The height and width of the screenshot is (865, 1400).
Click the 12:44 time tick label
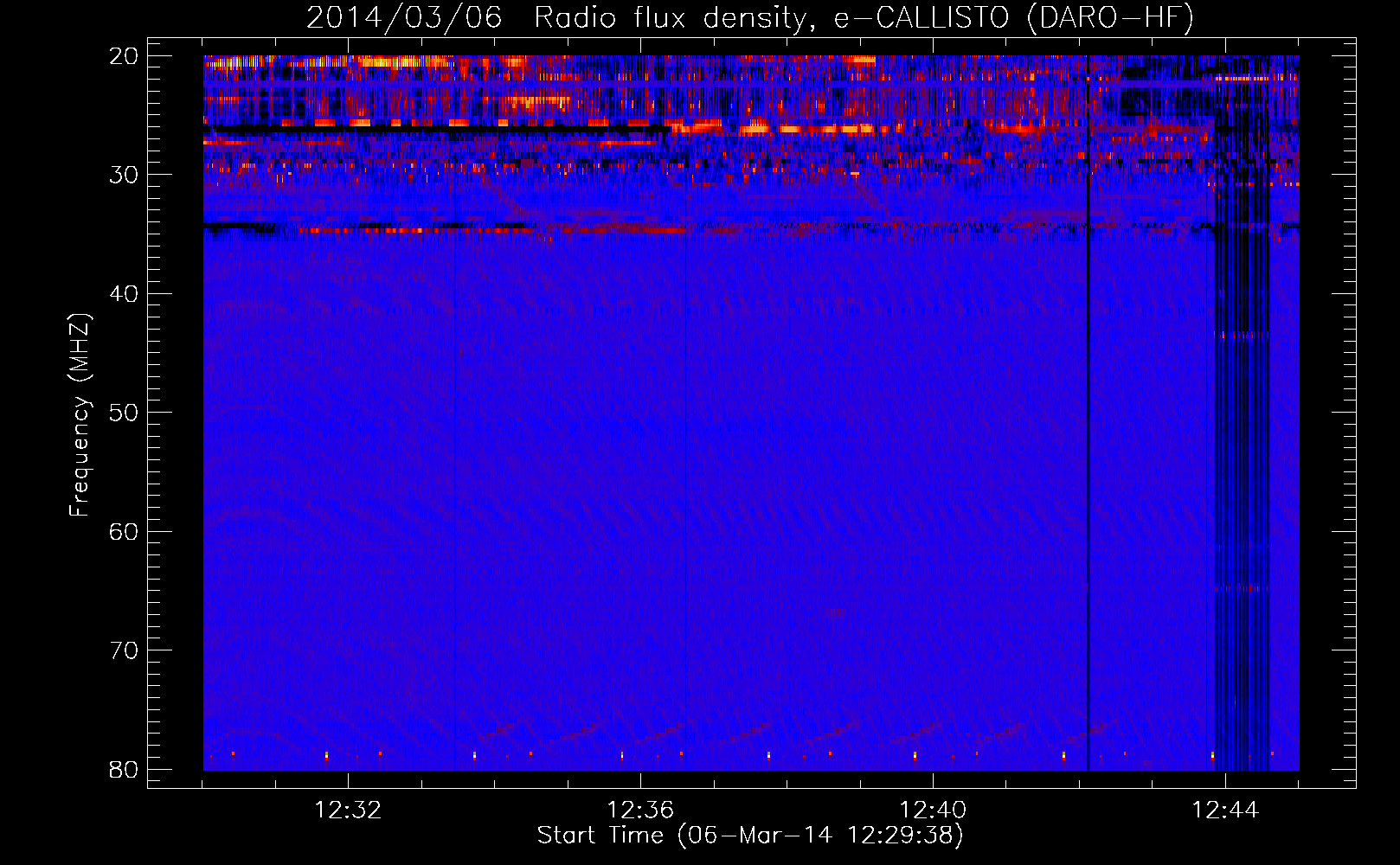[1225, 811]
